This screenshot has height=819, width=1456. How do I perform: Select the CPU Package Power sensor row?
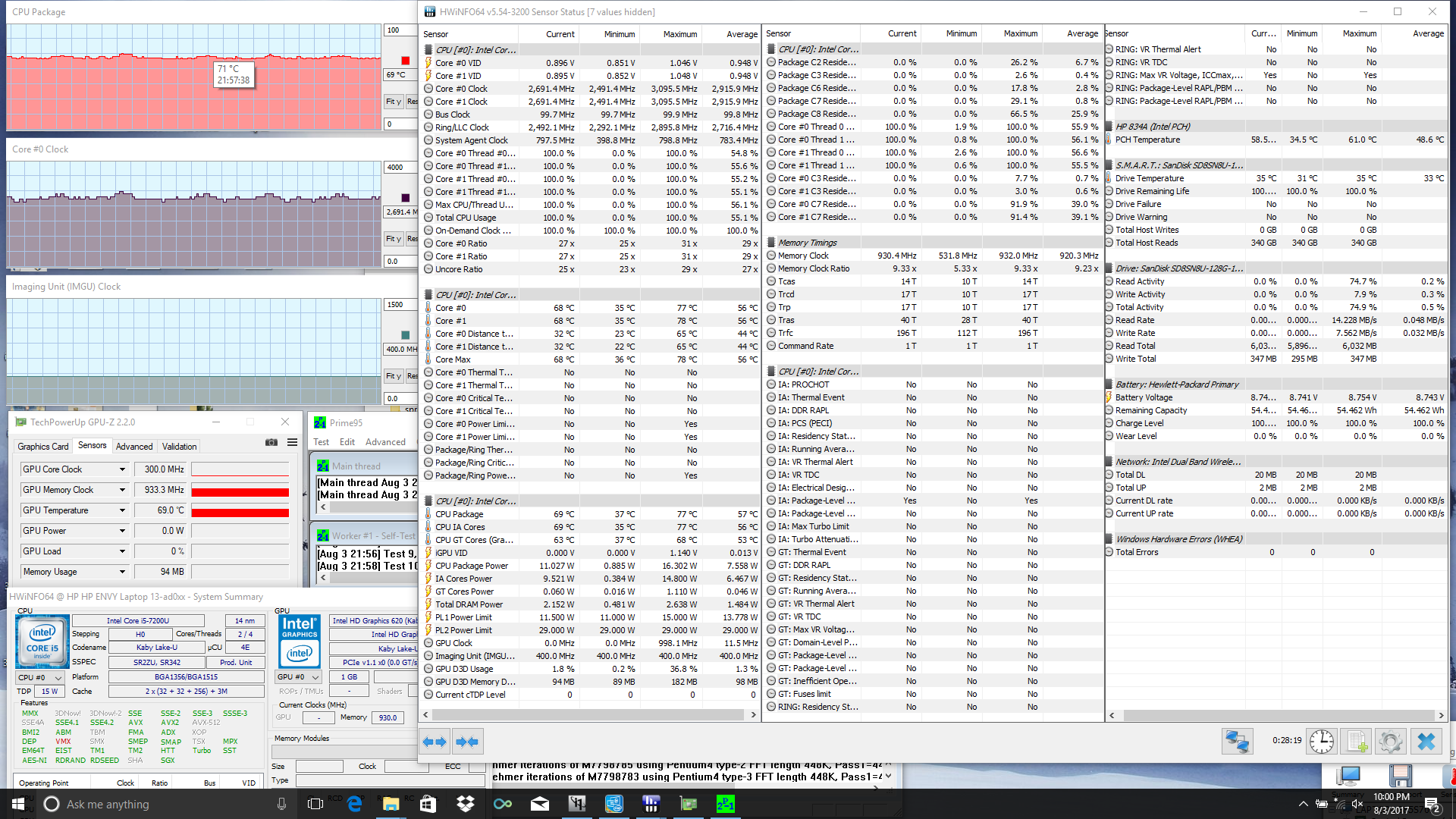(591, 566)
